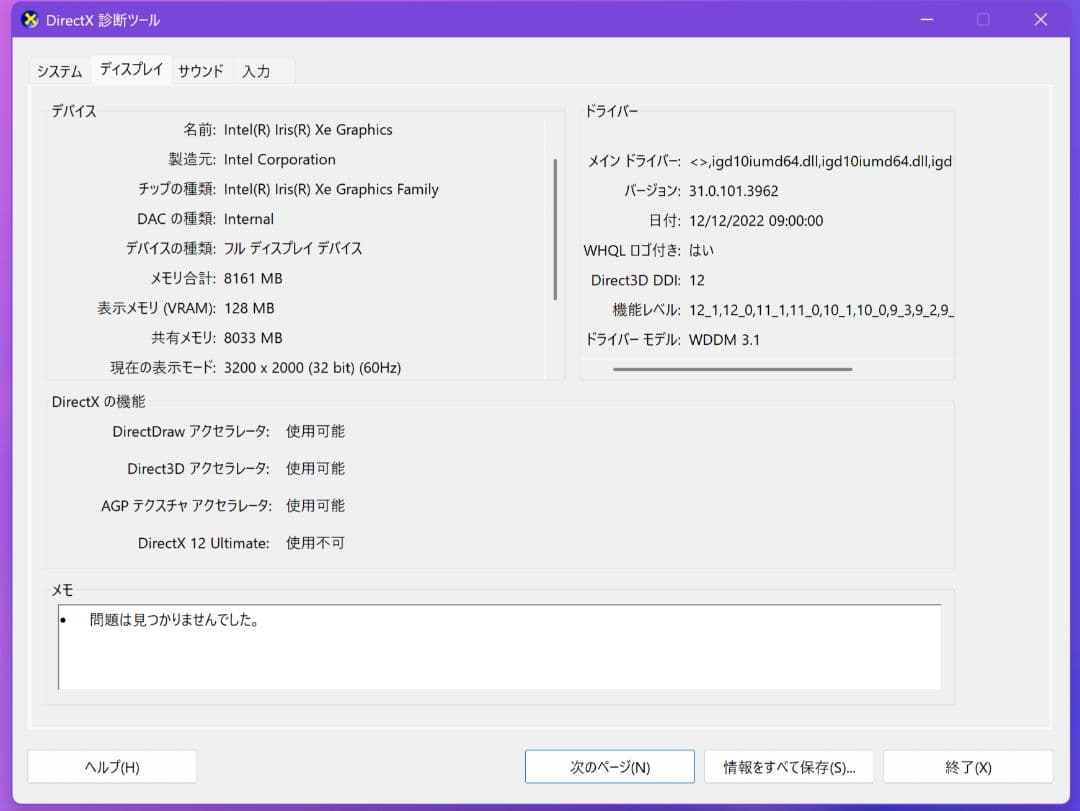
Task: Click the 次のページ(N) button
Action: (609, 766)
